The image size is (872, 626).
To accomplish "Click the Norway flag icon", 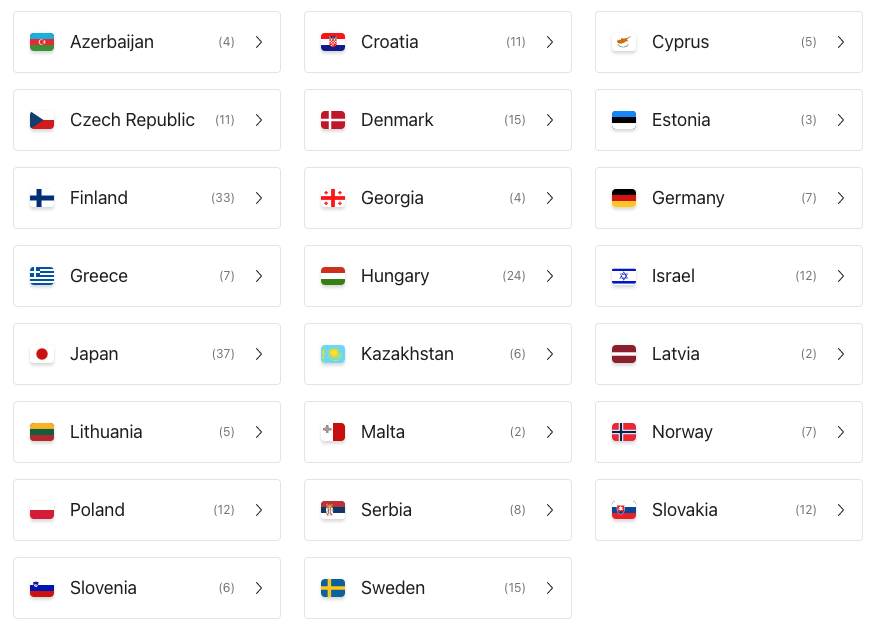I will point(623,432).
